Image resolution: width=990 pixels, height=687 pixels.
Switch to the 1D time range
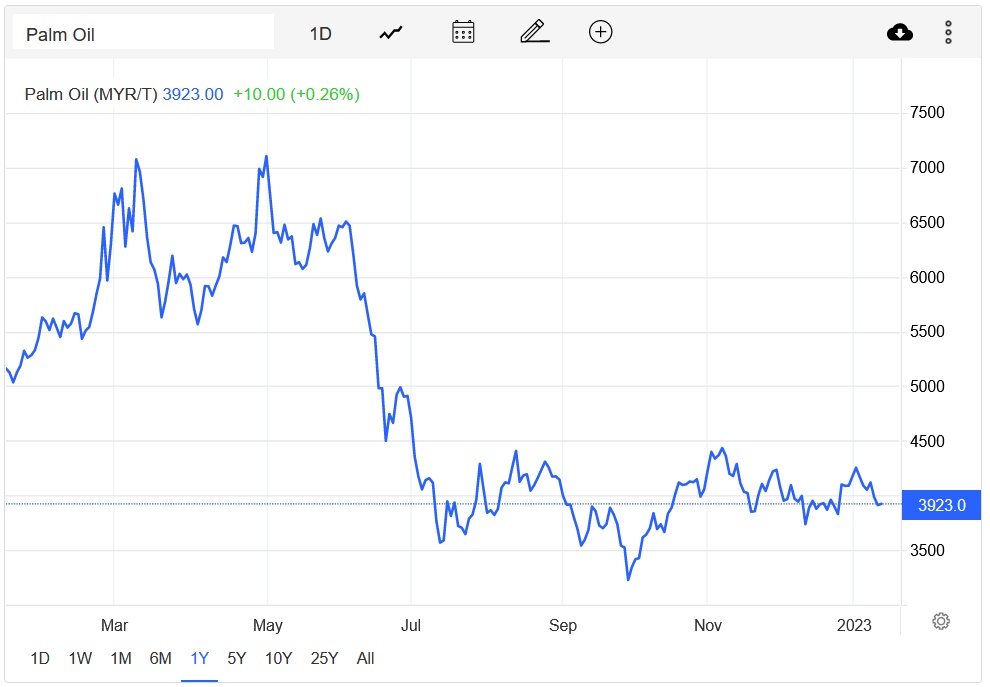click(40, 658)
